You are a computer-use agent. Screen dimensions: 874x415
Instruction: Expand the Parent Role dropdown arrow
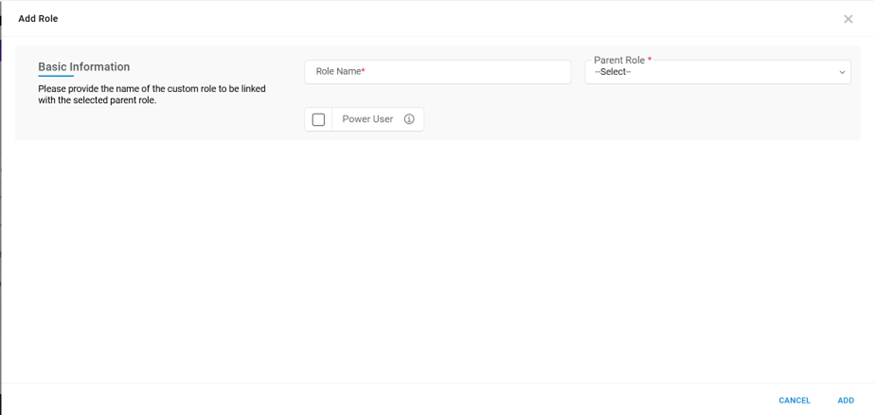point(842,72)
